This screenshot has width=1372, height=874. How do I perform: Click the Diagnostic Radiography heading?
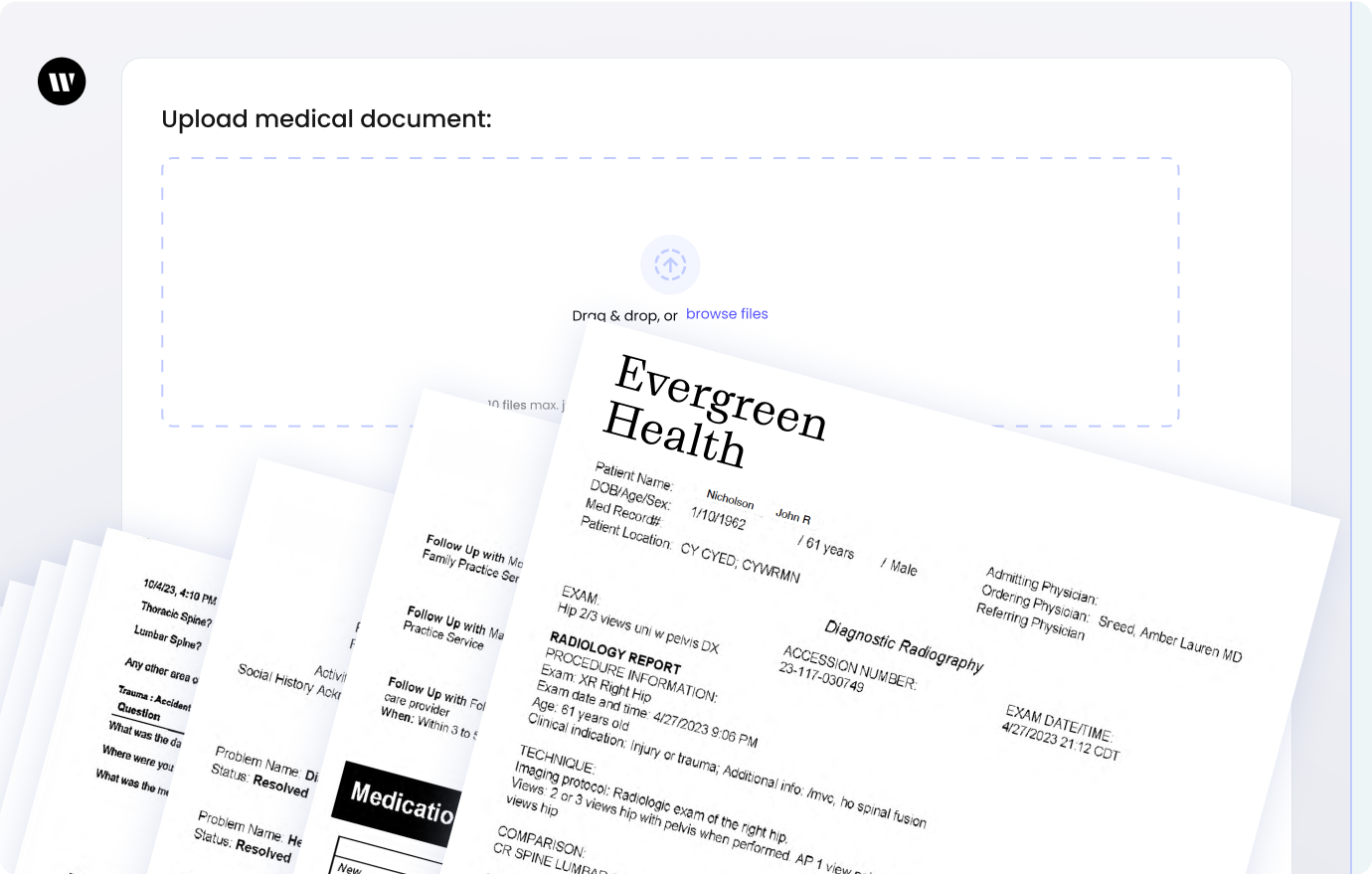coord(904,646)
